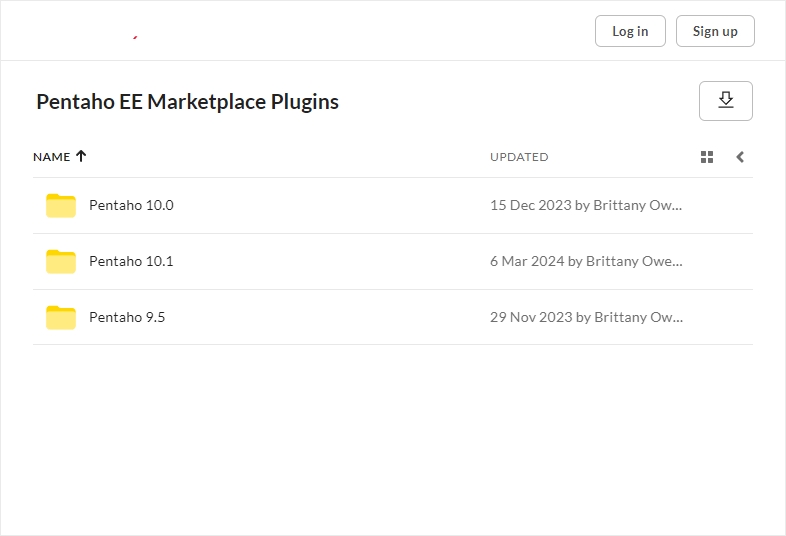Select the Pentaho 10.1 row's empty area
The height and width of the screenshot is (536, 786).
[x=330, y=261]
